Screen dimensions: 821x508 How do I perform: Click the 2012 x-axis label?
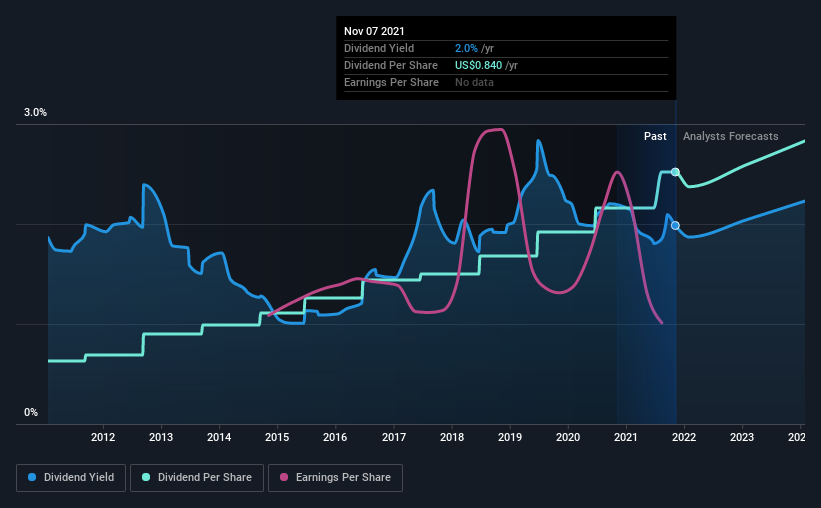[103, 437]
